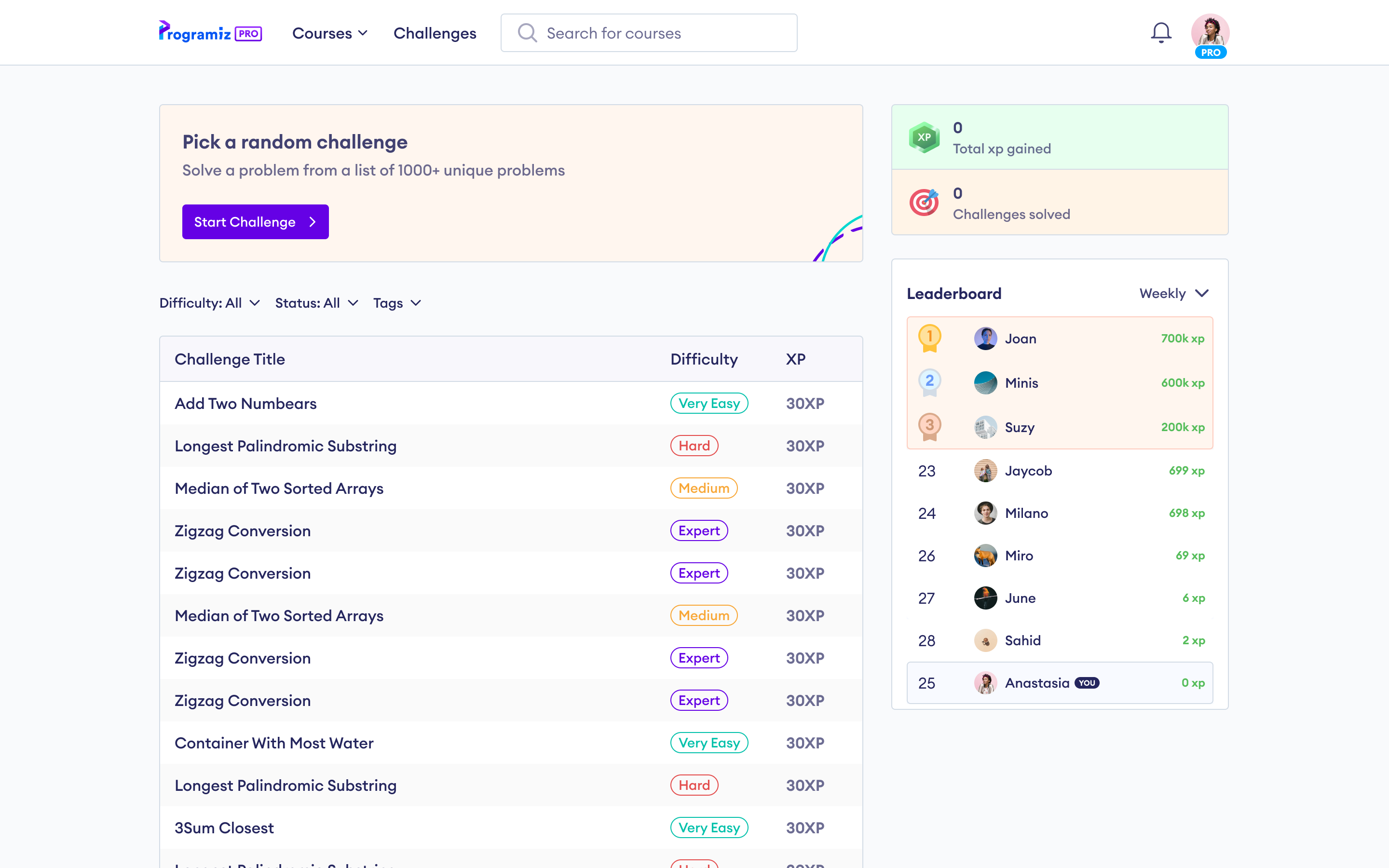1389x868 pixels.
Task: Click the PRO badge under profile picture
Action: coord(1211,52)
